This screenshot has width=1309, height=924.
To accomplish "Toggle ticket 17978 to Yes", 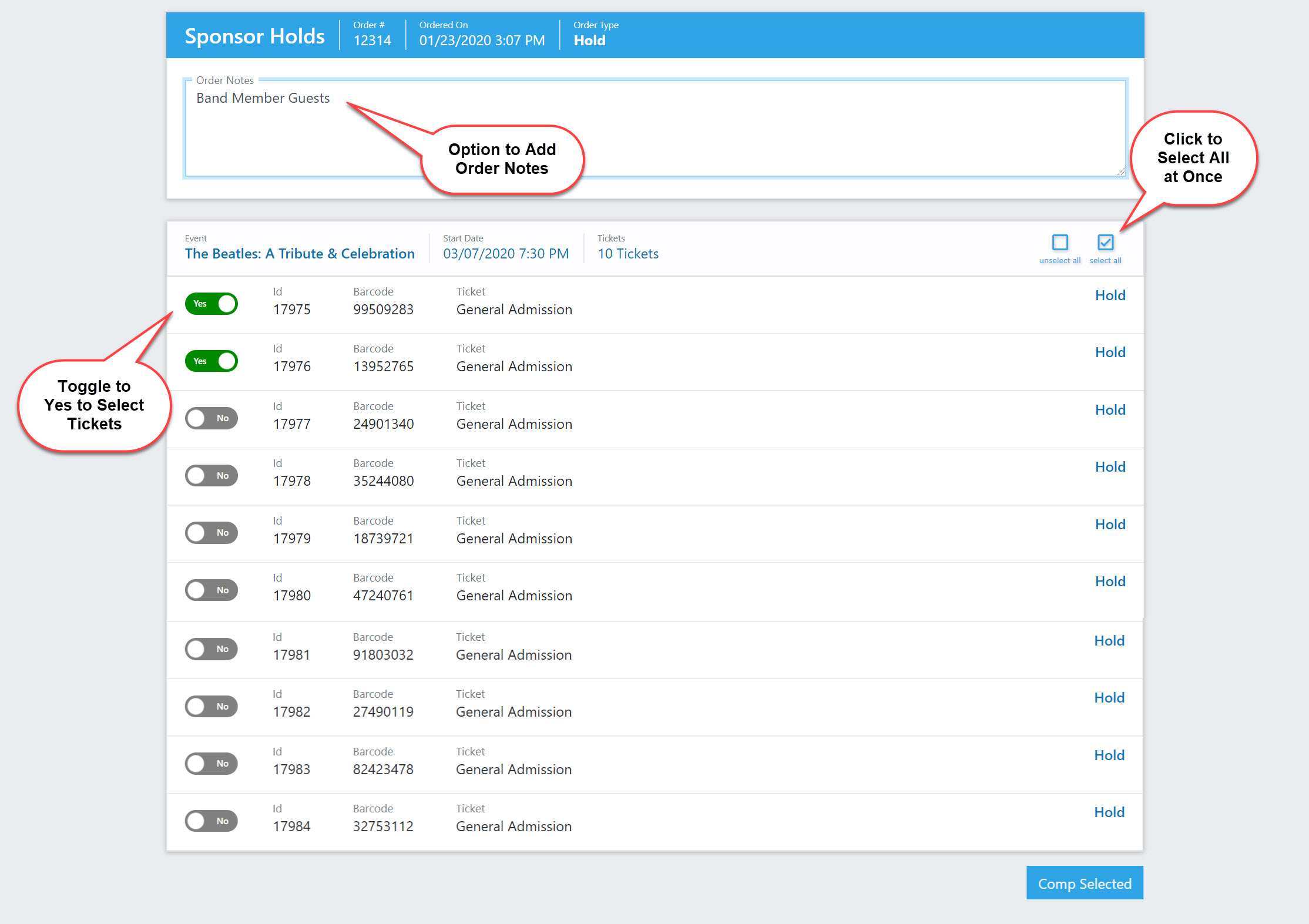I will tap(212, 475).
